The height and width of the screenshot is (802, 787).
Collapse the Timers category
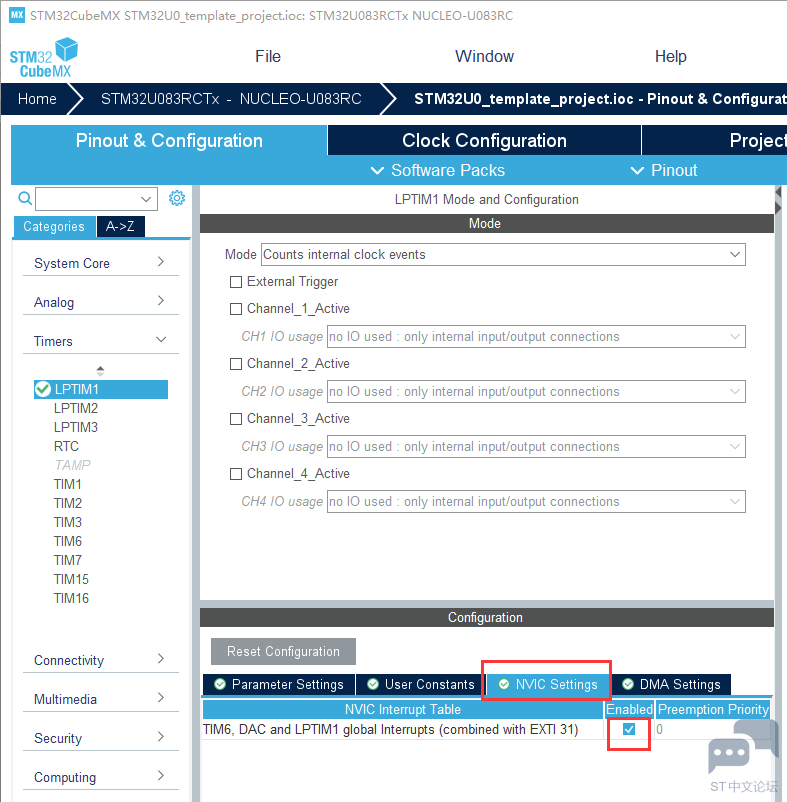coord(100,341)
